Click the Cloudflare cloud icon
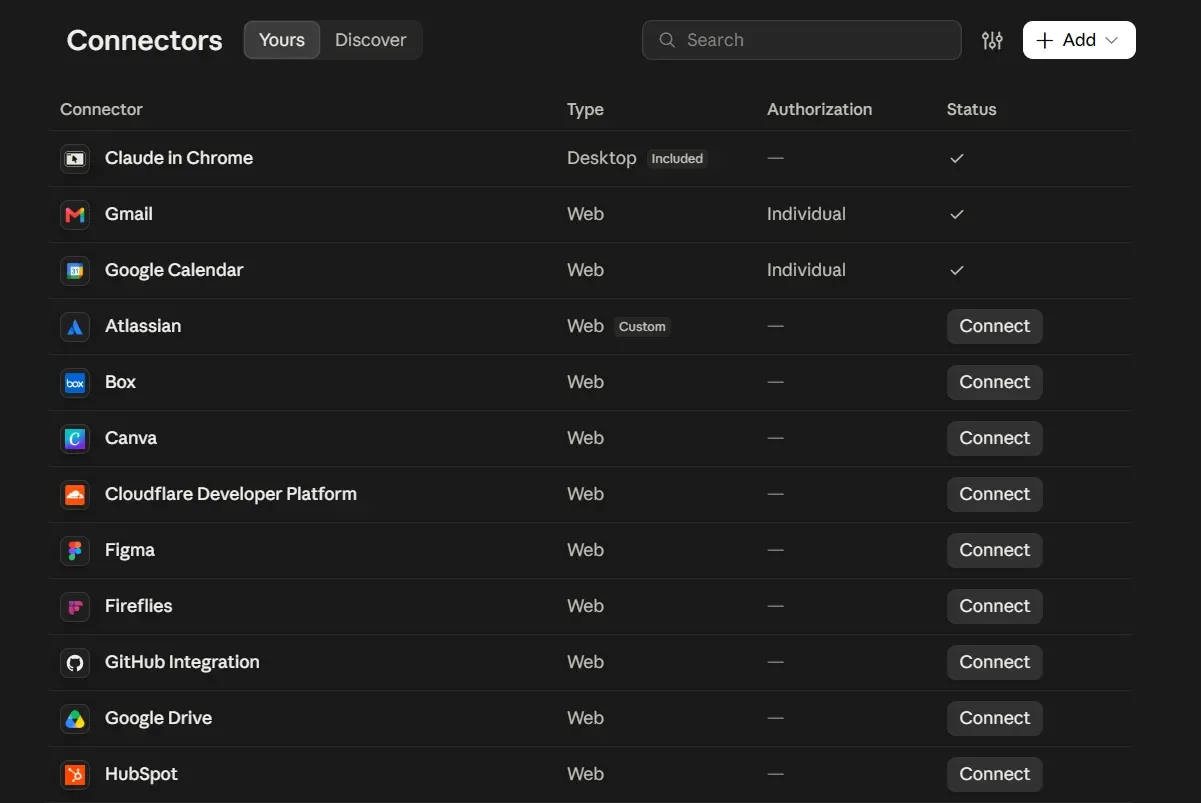The height and width of the screenshot is (803, 1201). 75,494
